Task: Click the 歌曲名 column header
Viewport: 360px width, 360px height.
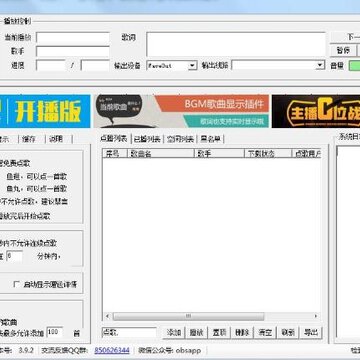Action: tap(161, 153)
